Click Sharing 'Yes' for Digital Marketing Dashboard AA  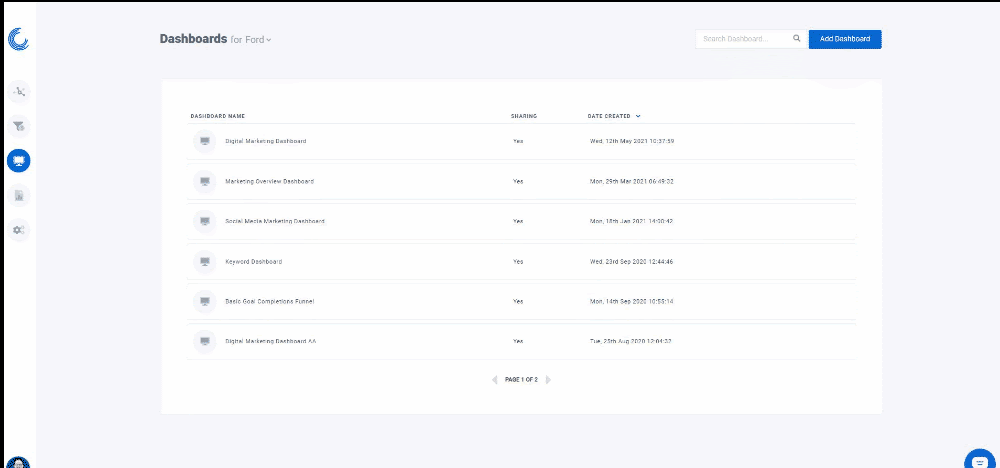click(x=518, y=341)
